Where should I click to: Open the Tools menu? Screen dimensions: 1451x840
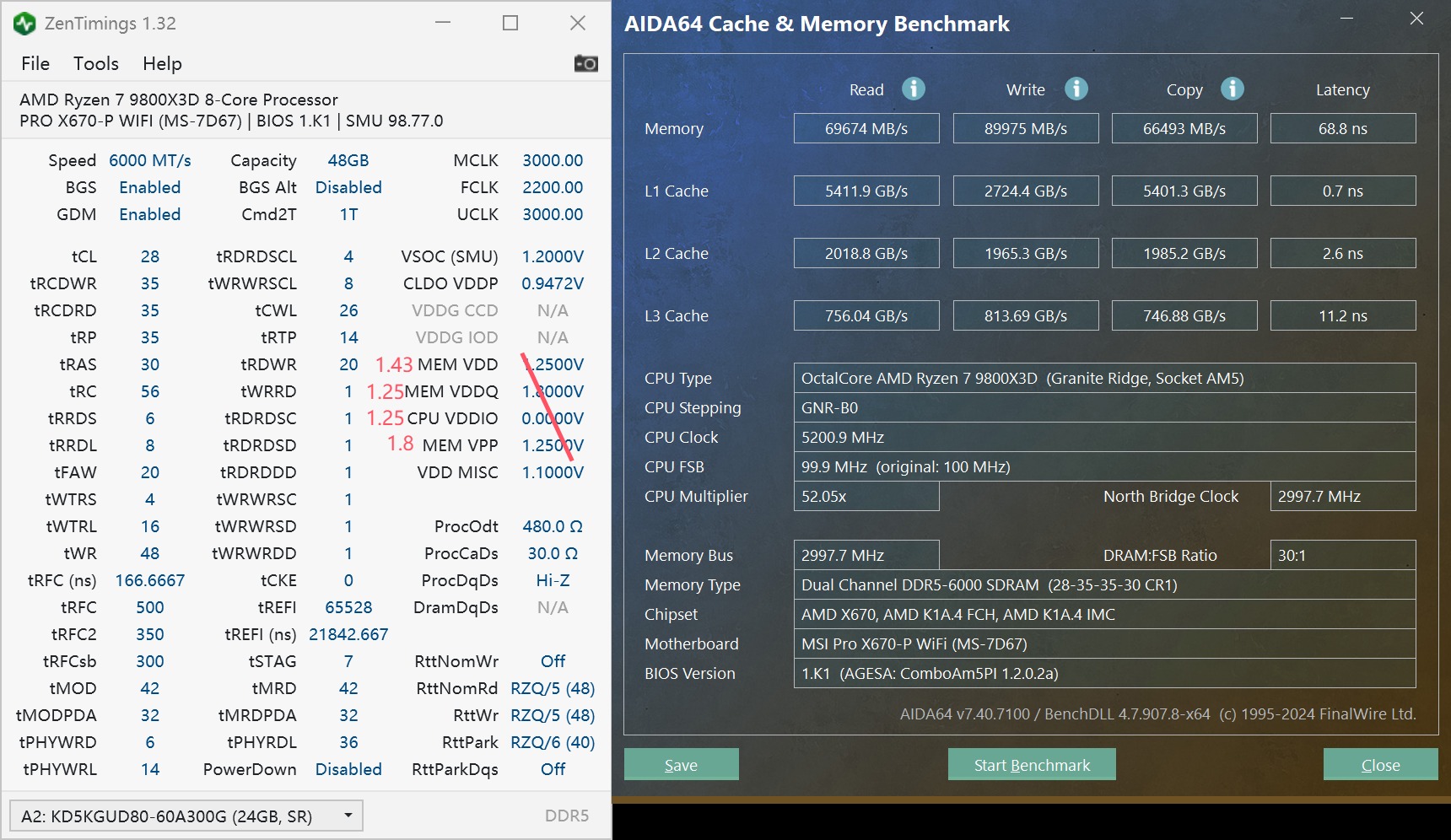95,63
